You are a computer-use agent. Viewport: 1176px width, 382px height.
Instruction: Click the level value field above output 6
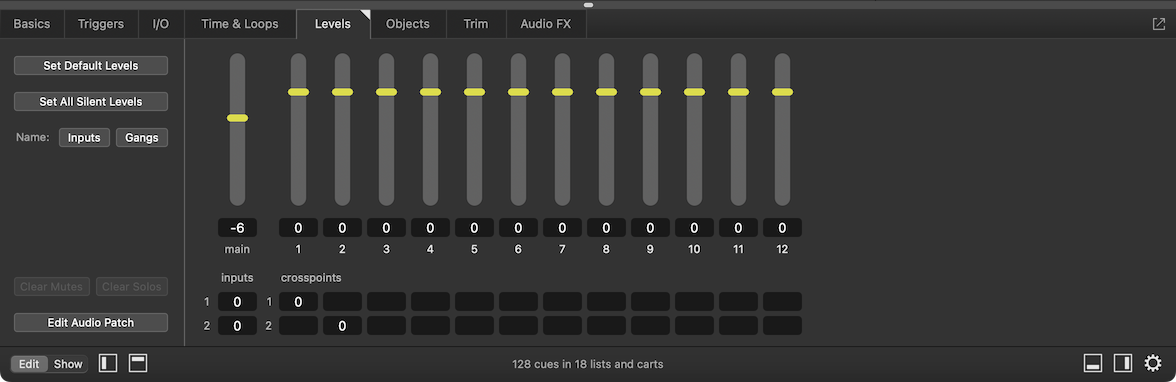518,227
